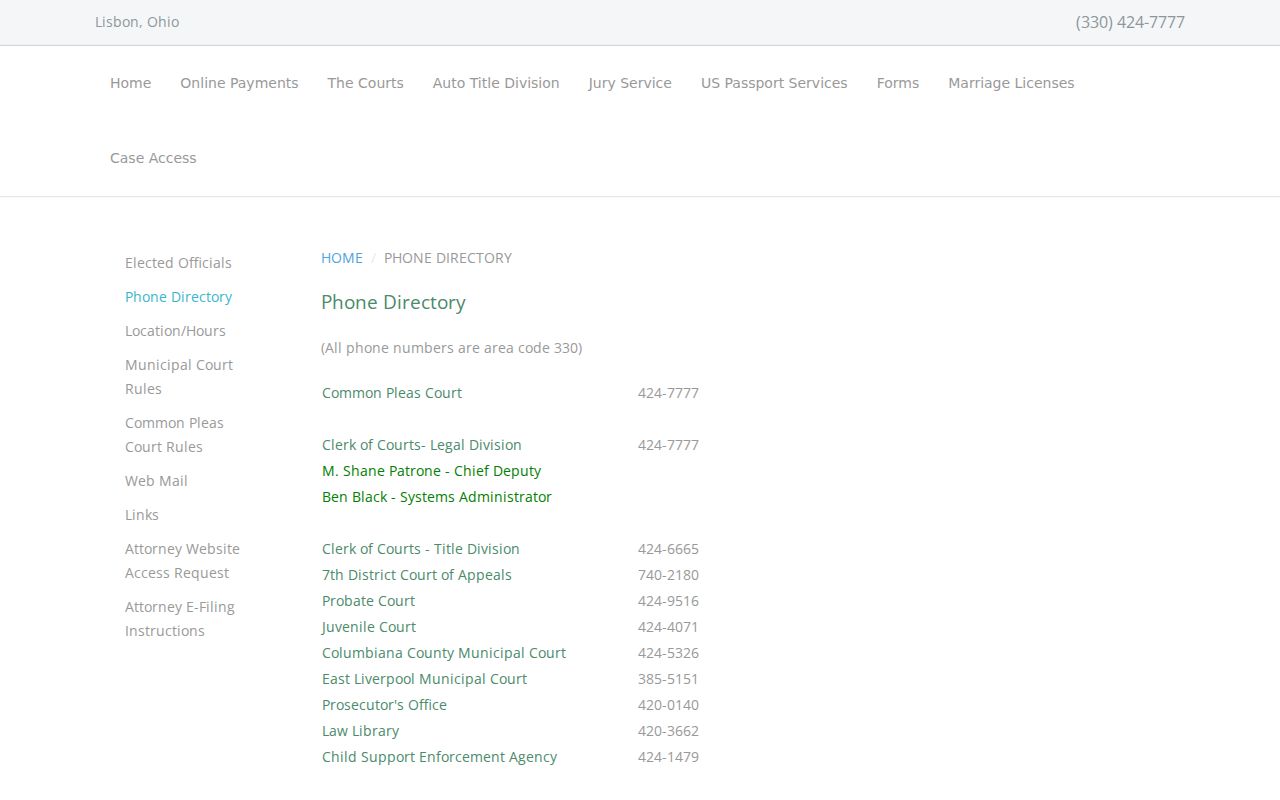Open Attorney Website Access Request
Viewport: 1280px width, 800px height.
tap(182, 561)
